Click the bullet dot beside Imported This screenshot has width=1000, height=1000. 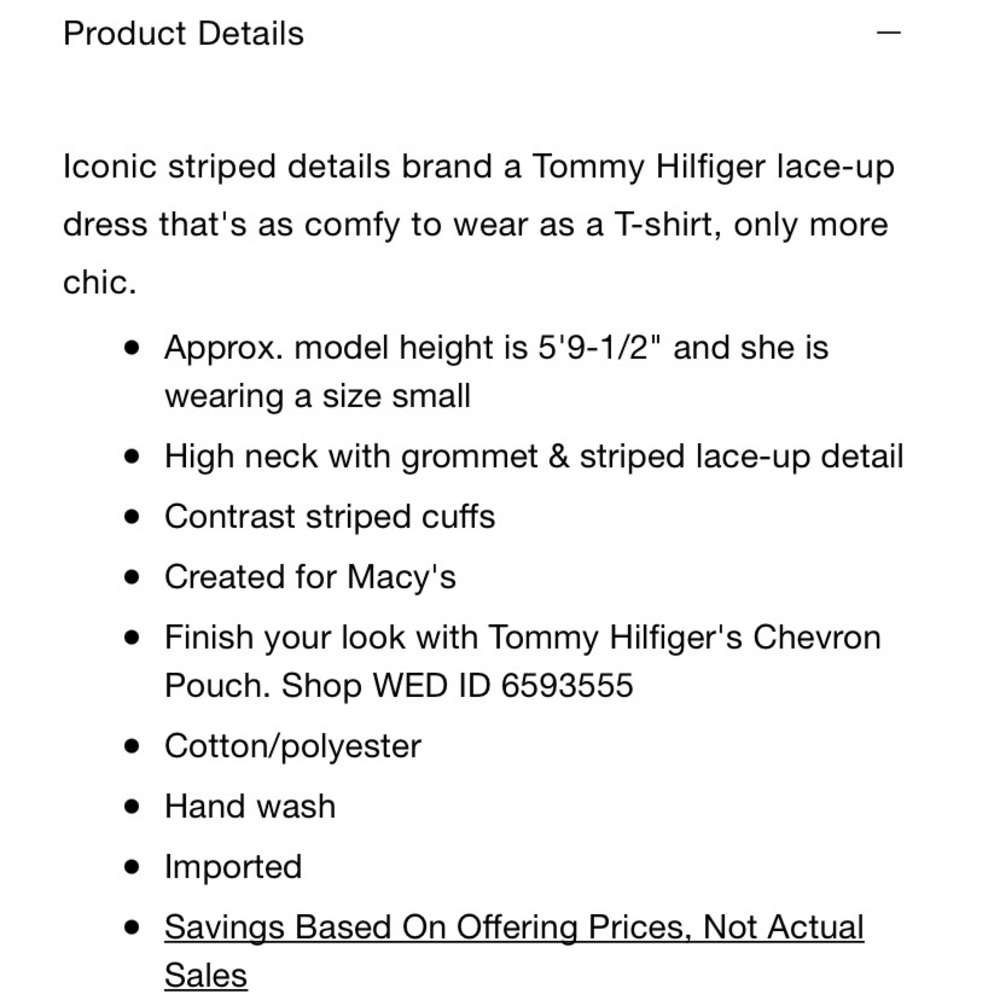[x=132, y=867]
